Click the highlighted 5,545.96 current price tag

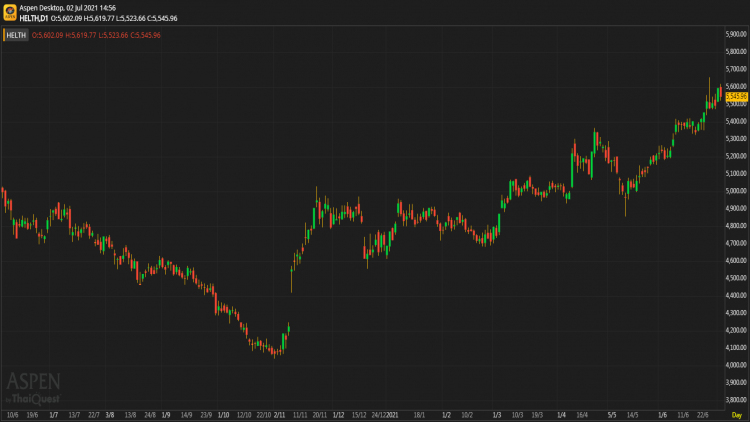coord(736,96)
